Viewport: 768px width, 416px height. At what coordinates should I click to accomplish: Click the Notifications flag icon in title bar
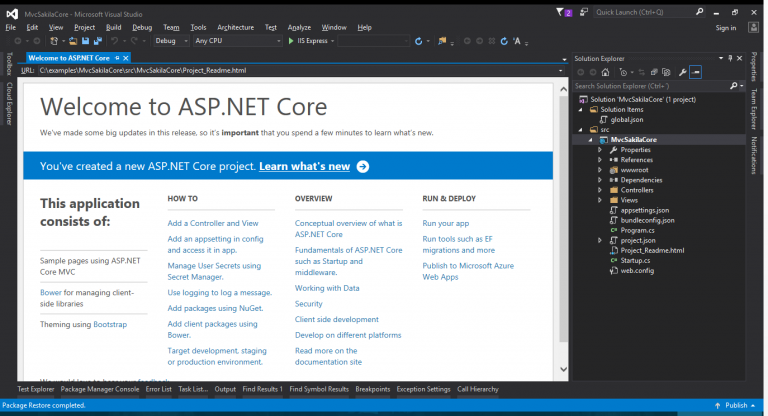[559, 12]
